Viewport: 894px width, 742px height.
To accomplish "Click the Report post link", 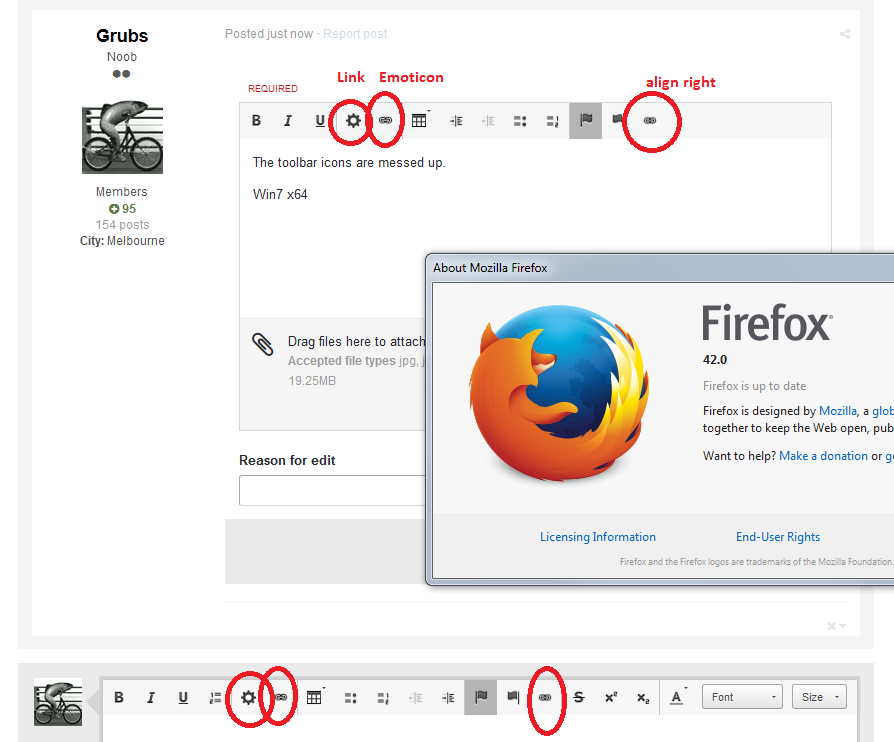I will (x=355, y=34).
